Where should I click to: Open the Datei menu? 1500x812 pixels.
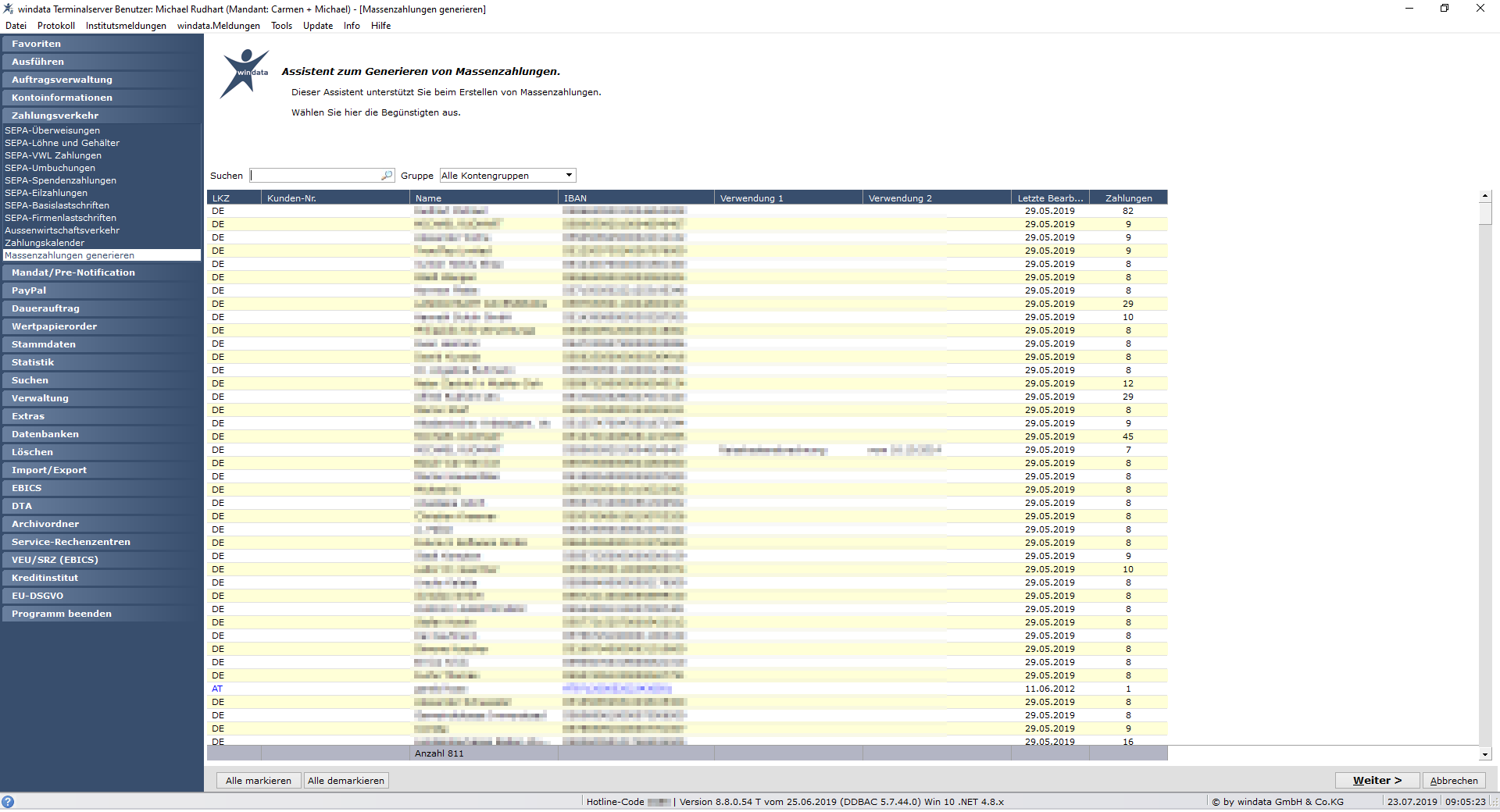[x=16, y=26]
